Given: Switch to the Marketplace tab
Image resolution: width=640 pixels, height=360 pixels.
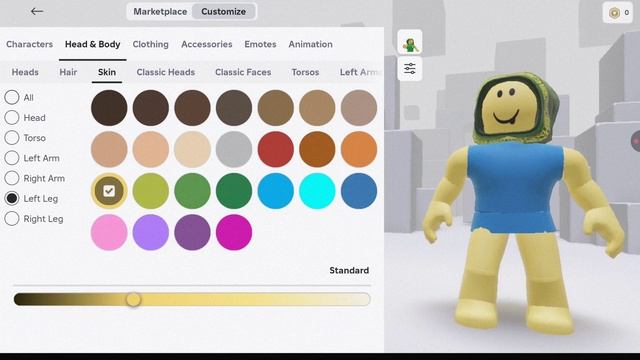Looking at the screenshot, I should pyautogui.click(x=160, y=11).
